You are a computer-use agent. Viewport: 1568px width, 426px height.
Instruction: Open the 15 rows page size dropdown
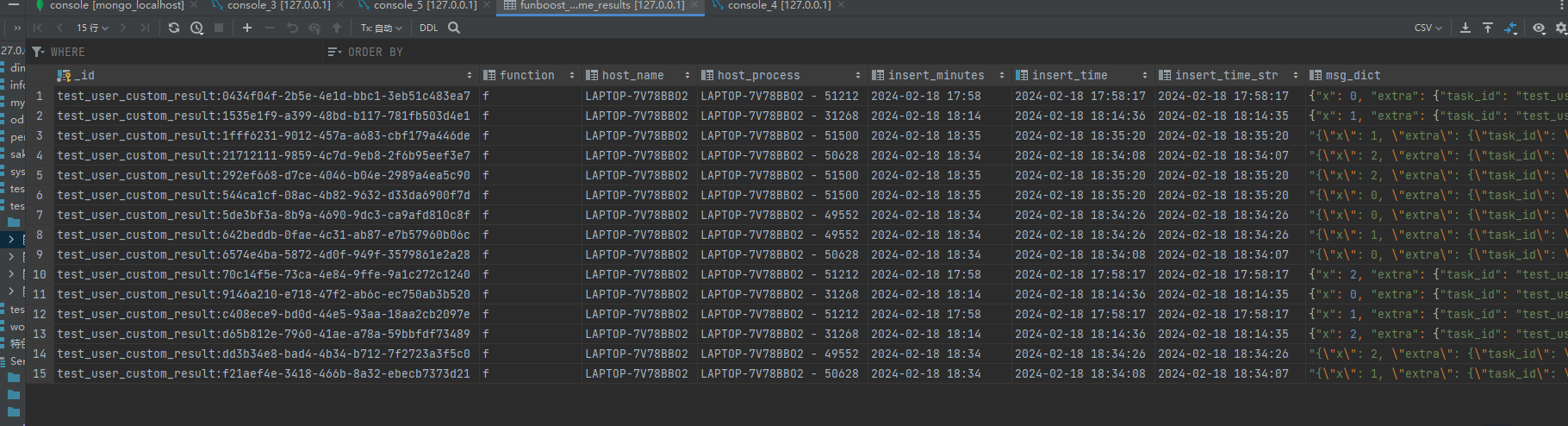(92, 28)
